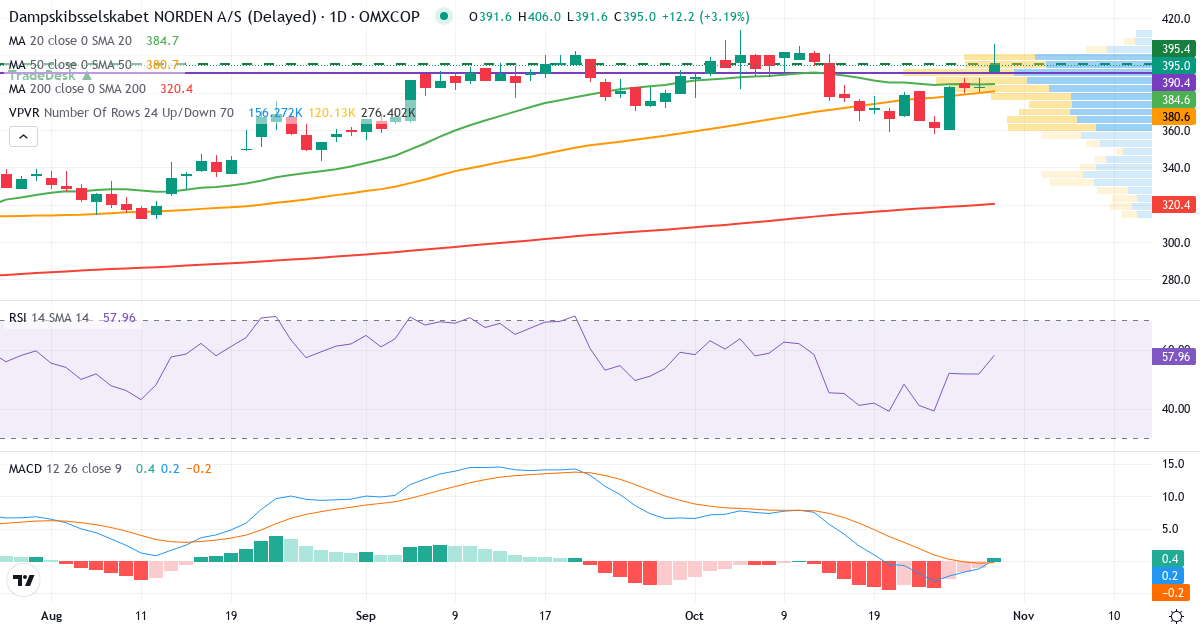Click the green 0.4 MACD axis label

(1170, 558)
